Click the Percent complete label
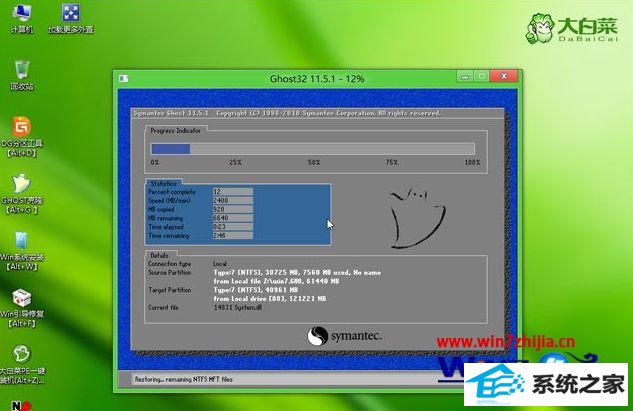The height and width of the screenshot is (411, 633). [172, 192]
